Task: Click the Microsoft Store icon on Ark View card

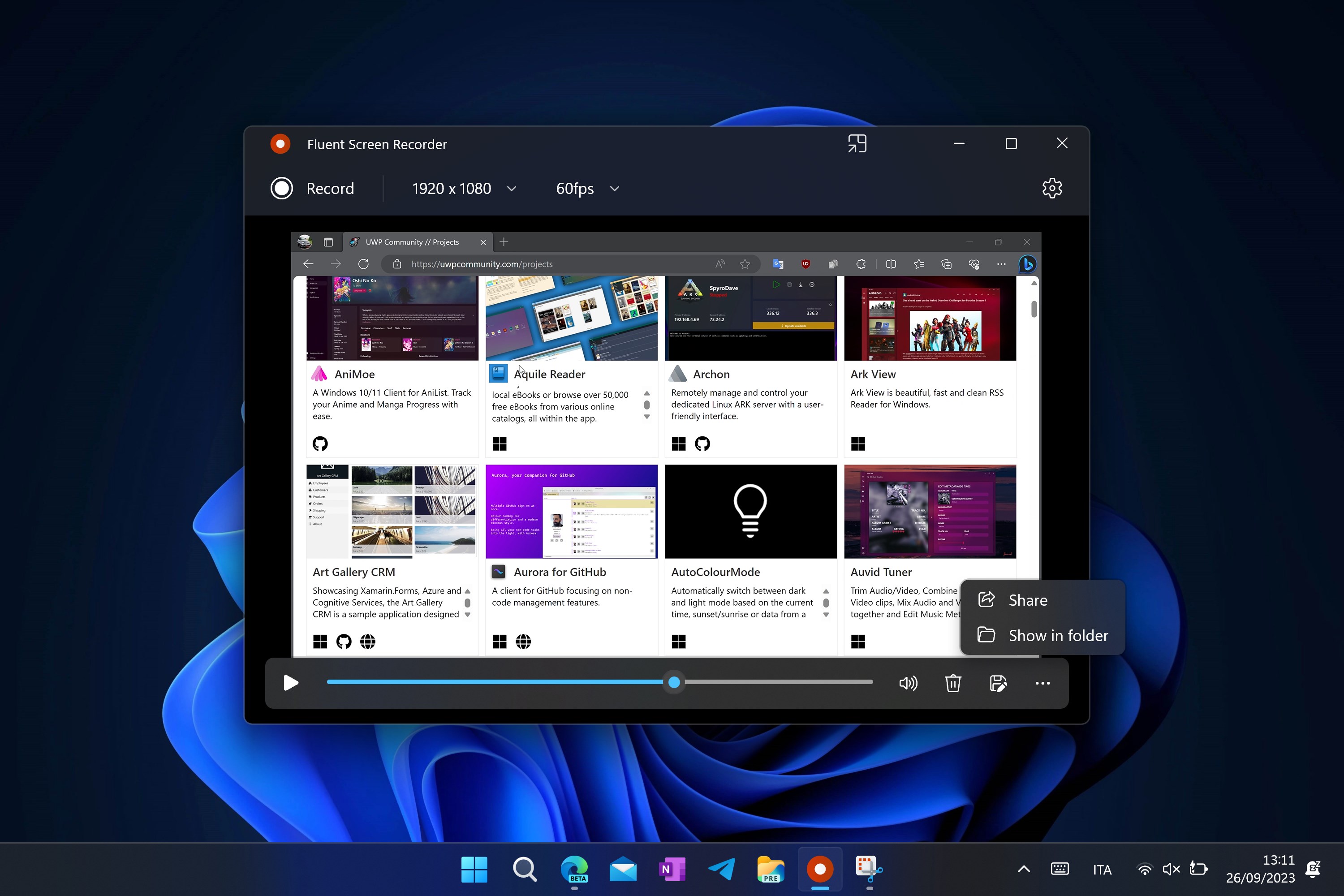Action: pyautogui.click(x=858, y=444)
